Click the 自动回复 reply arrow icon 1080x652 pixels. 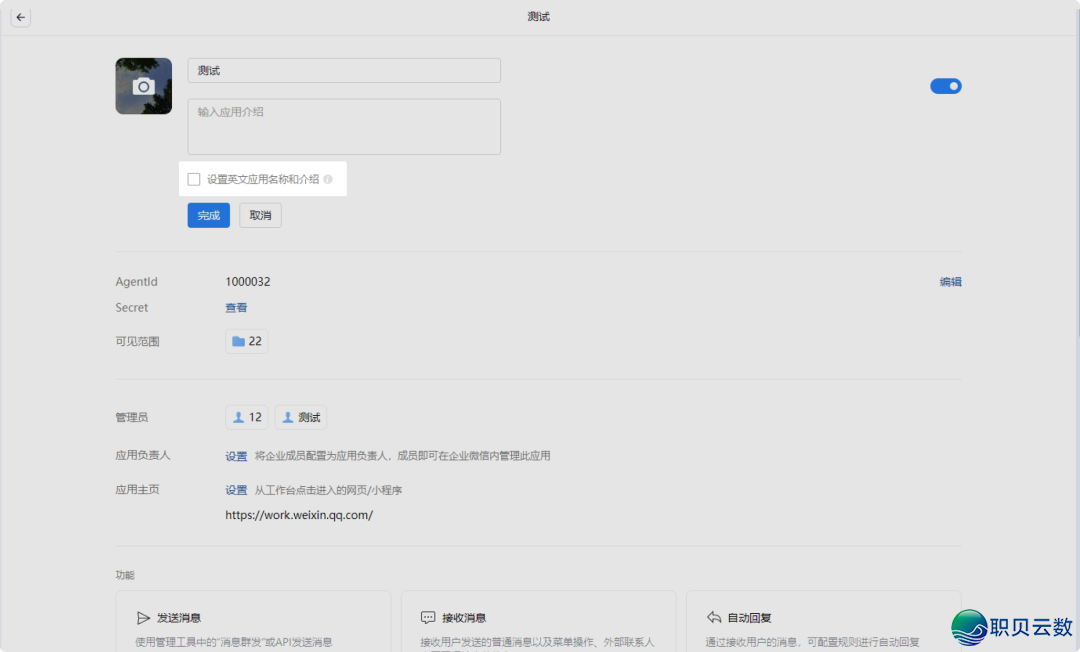coord(713,617)
